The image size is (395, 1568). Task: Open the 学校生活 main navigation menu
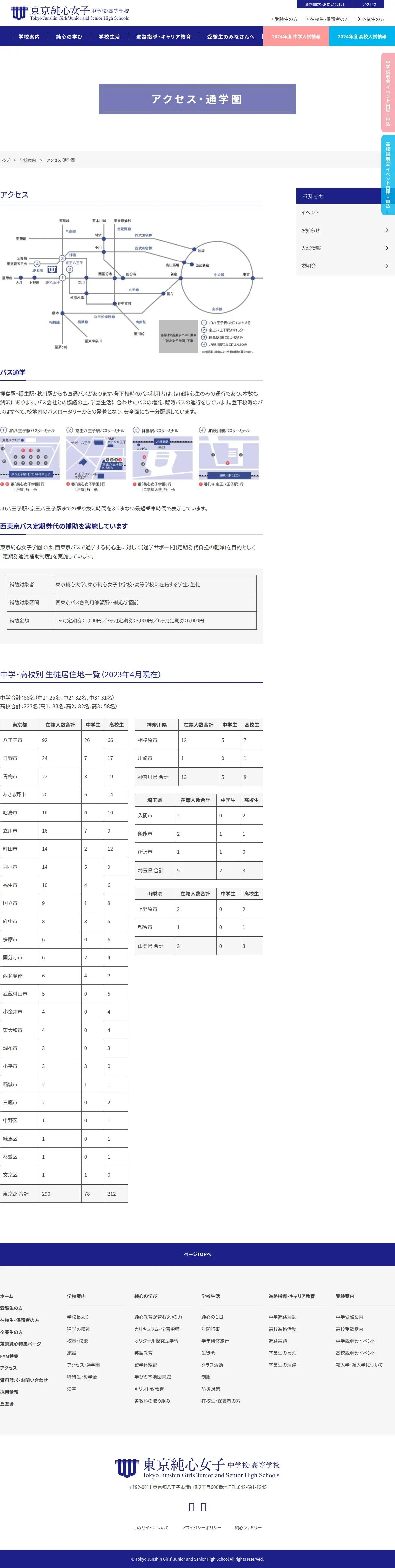tap(110, 37)
